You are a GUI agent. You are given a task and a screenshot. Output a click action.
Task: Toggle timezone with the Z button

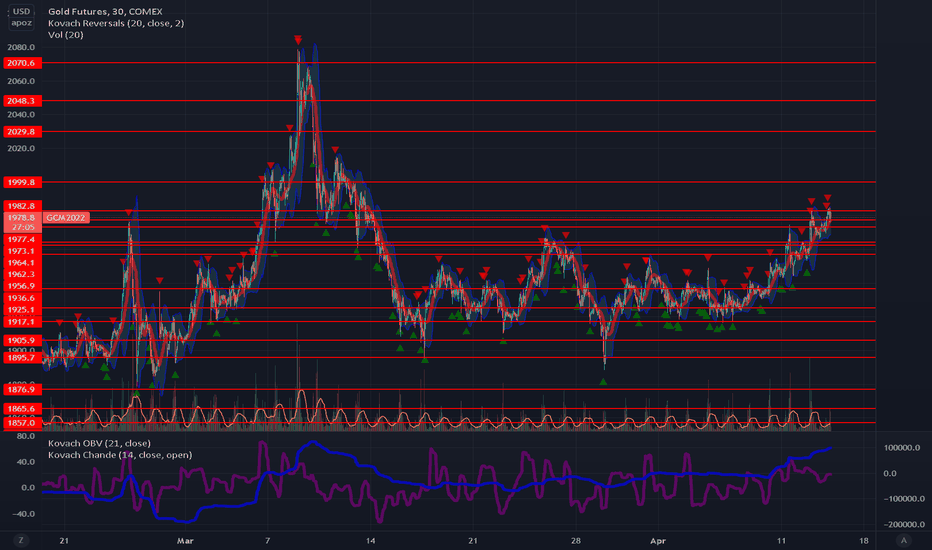(x=21, y=540)
